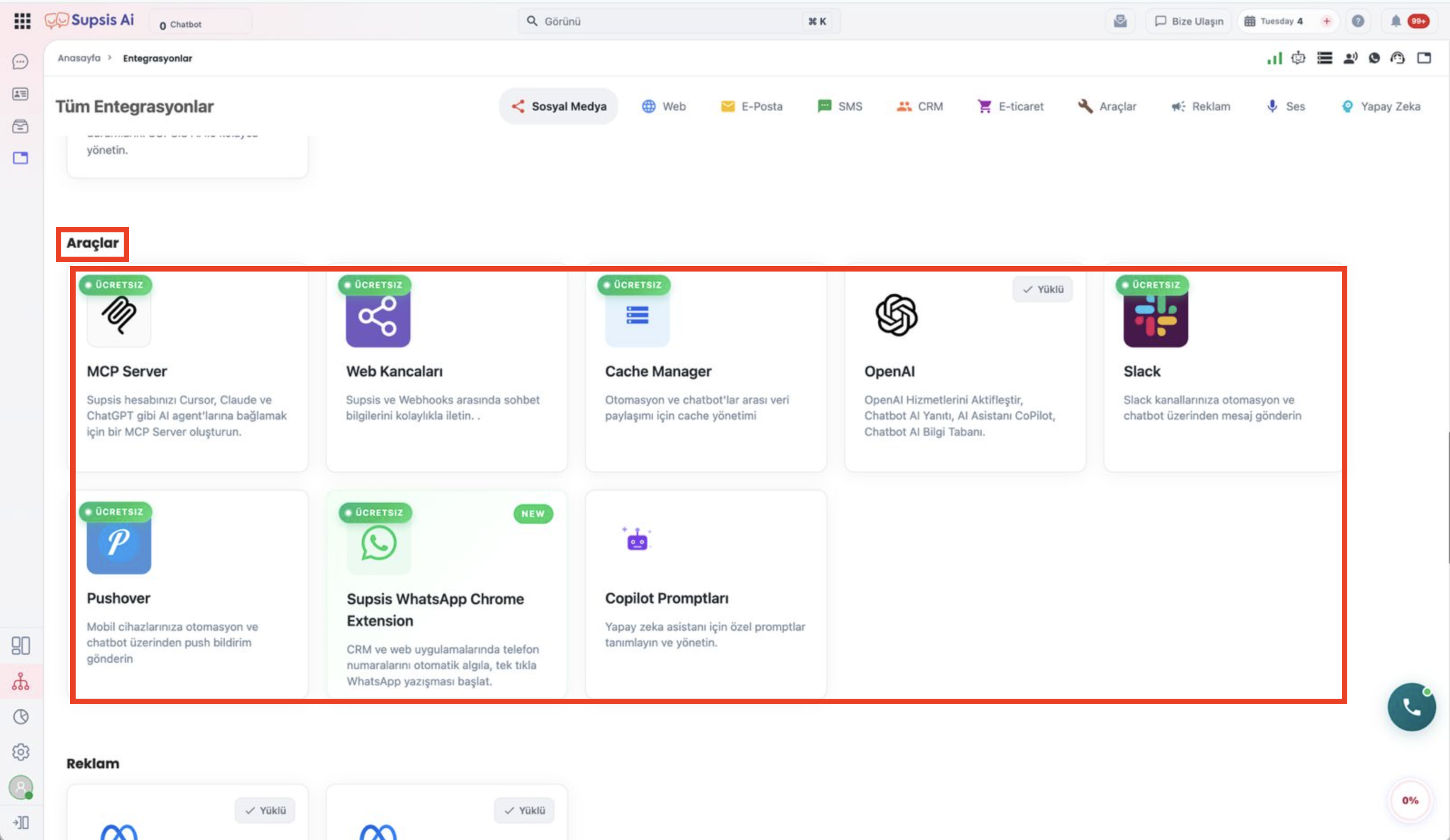This screenshot has width=1450, height=840.
Task: Click the Cache Manager list icon
Action: tap(637, 316)
